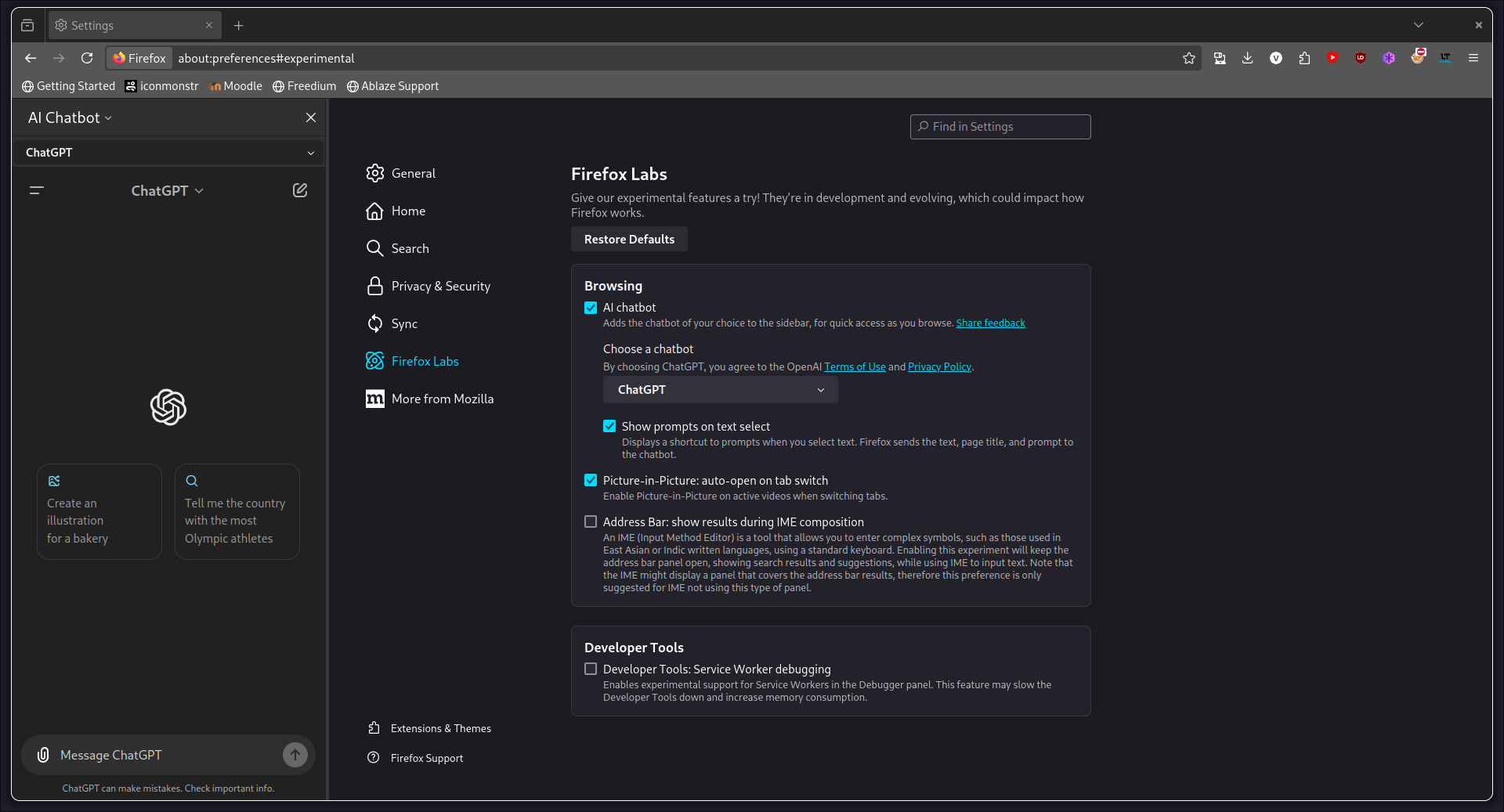Open the OpenAI Privacy Policy link

939,366
